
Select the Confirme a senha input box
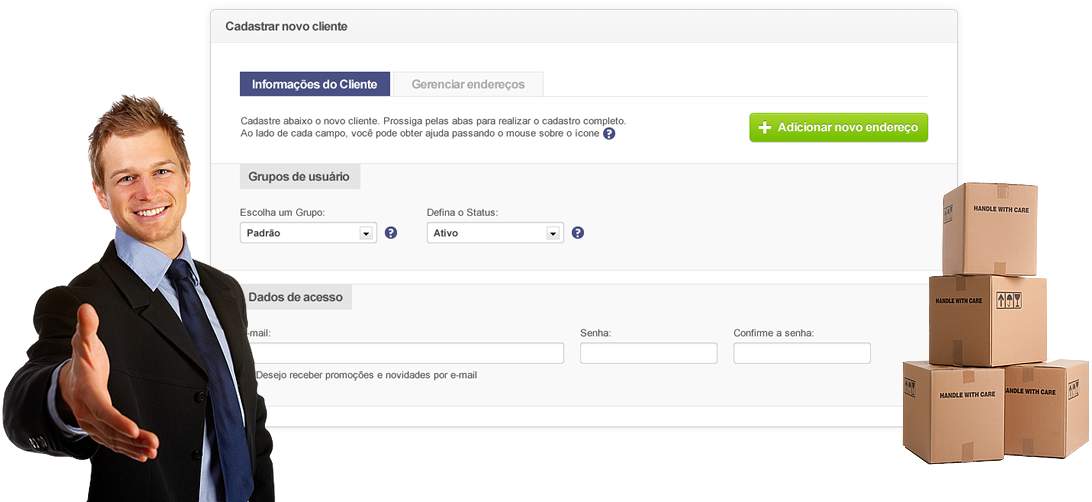point(802,353)
